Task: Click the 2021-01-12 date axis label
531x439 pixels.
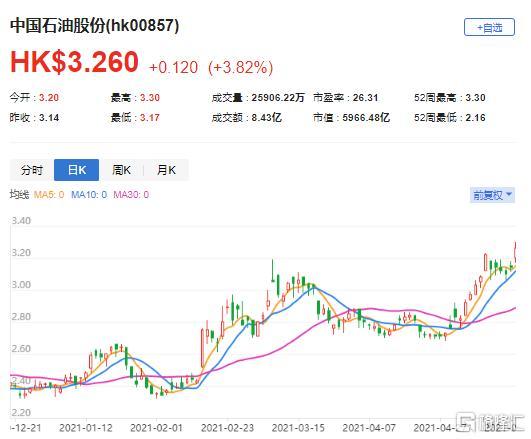Action: tap(86, 428)
